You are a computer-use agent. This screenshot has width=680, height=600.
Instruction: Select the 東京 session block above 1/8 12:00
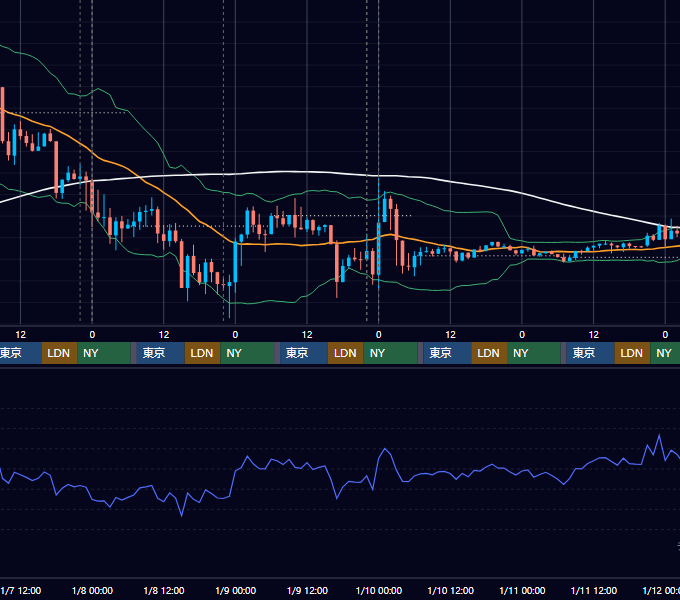160,353
